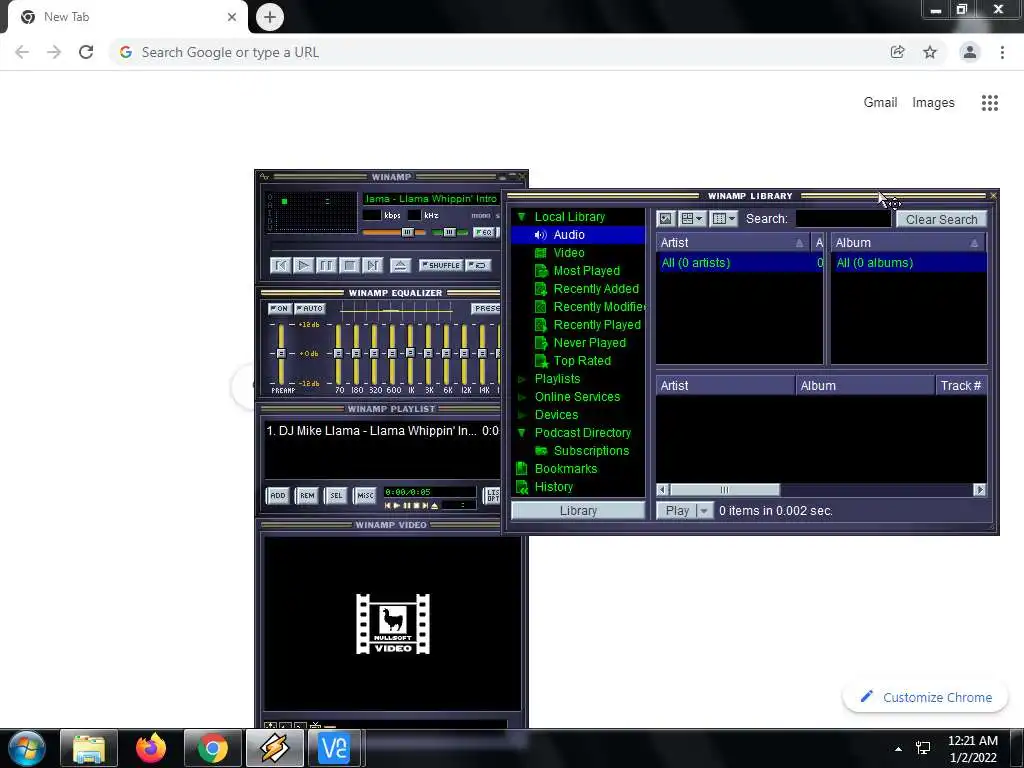Open the Recently Modified view
Screen dimensions: 1024x768
[599, 307]
